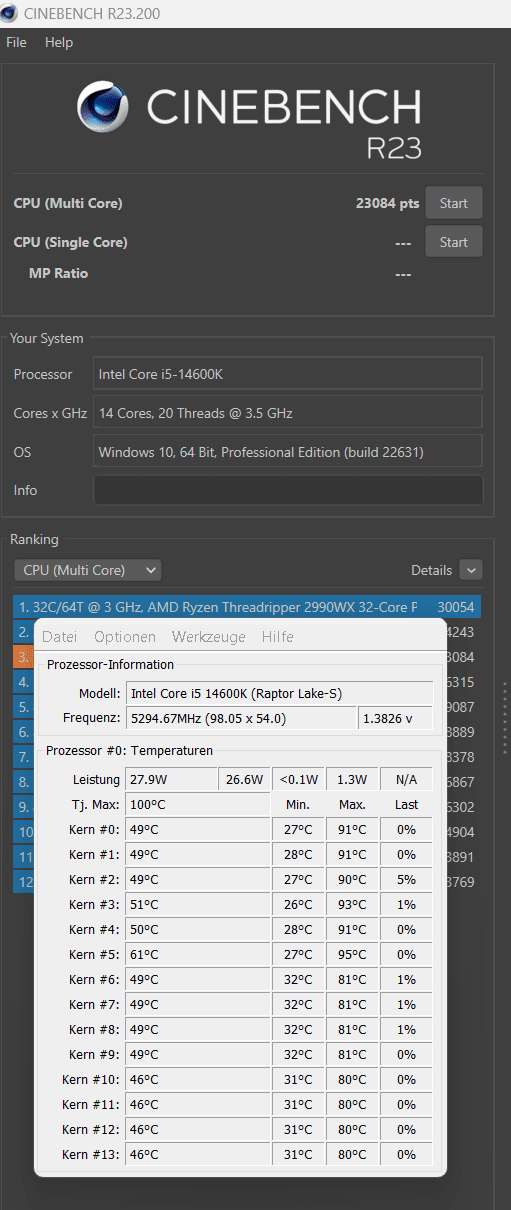Screen dimensions: 511x1210
Task: Click the Modell processor name field
Action: tap(279, 693)
